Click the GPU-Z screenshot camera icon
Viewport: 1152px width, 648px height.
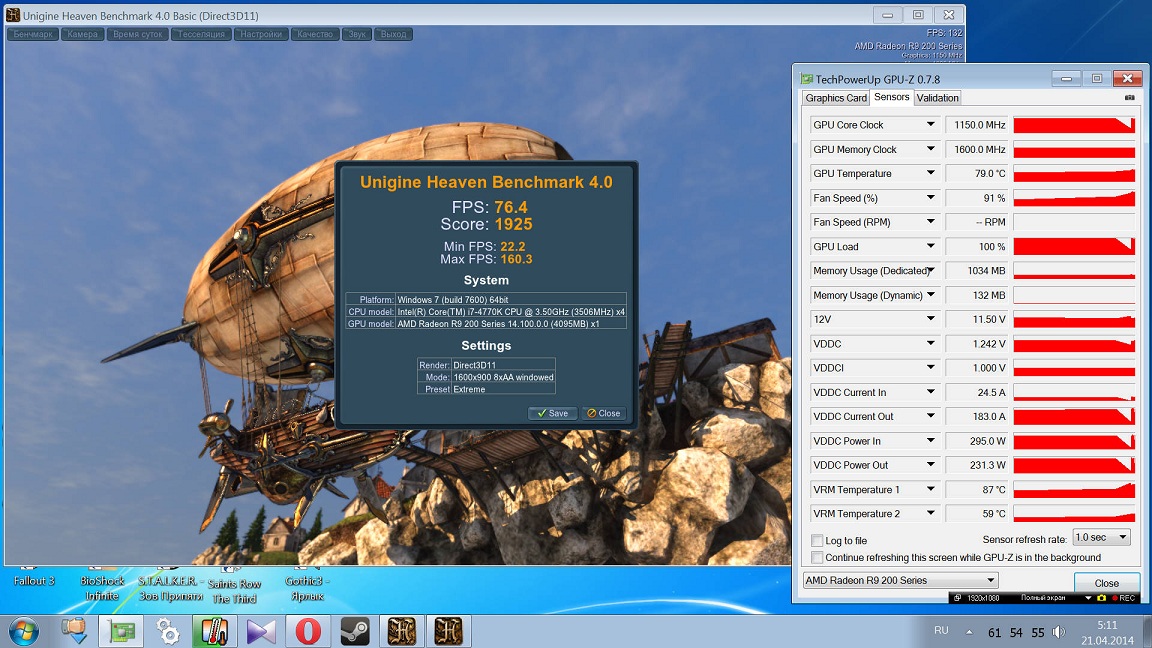(1129, 98)
